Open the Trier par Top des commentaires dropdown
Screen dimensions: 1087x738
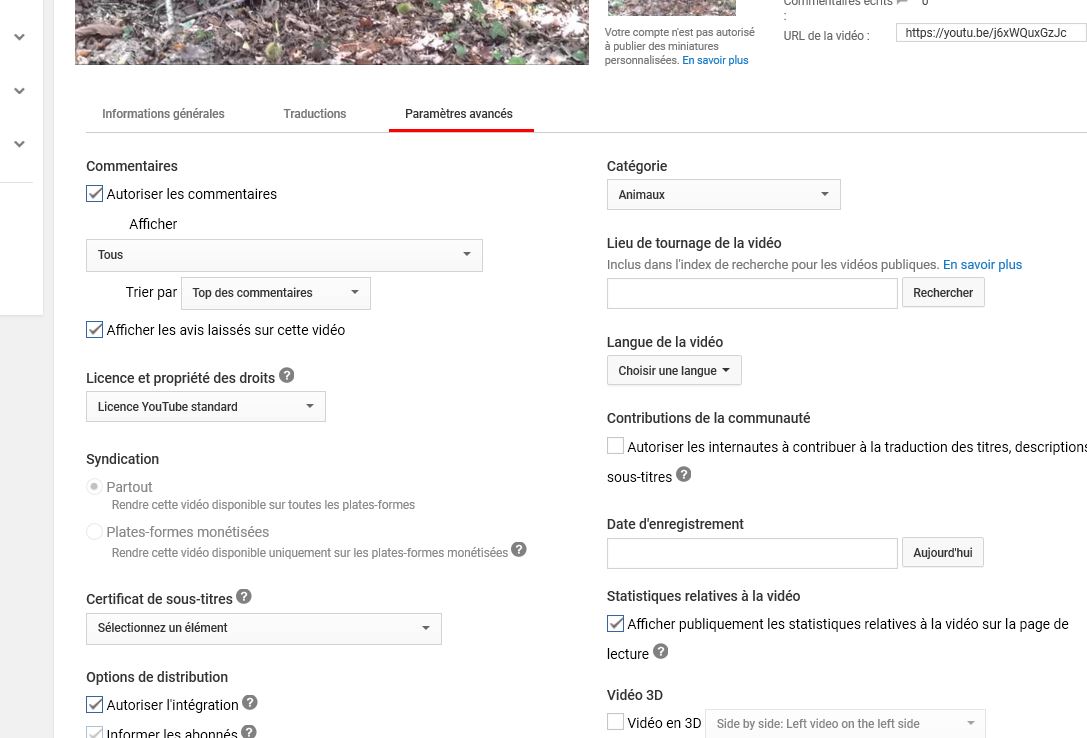pyautogui.click(x=275, y=293)
